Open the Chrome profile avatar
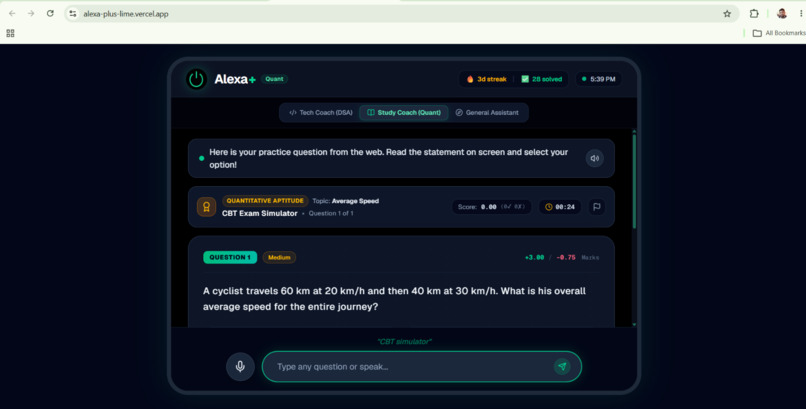The height and width of the screenshot is (409, 806). [x=782, y=14]
